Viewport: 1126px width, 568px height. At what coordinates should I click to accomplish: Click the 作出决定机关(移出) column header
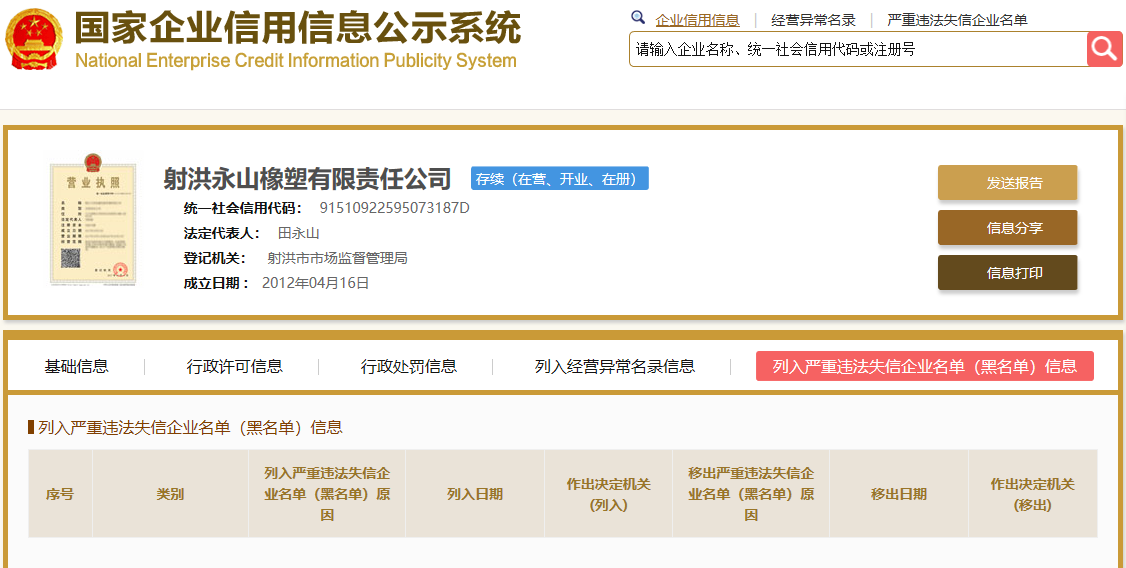tap(1033, 494)
